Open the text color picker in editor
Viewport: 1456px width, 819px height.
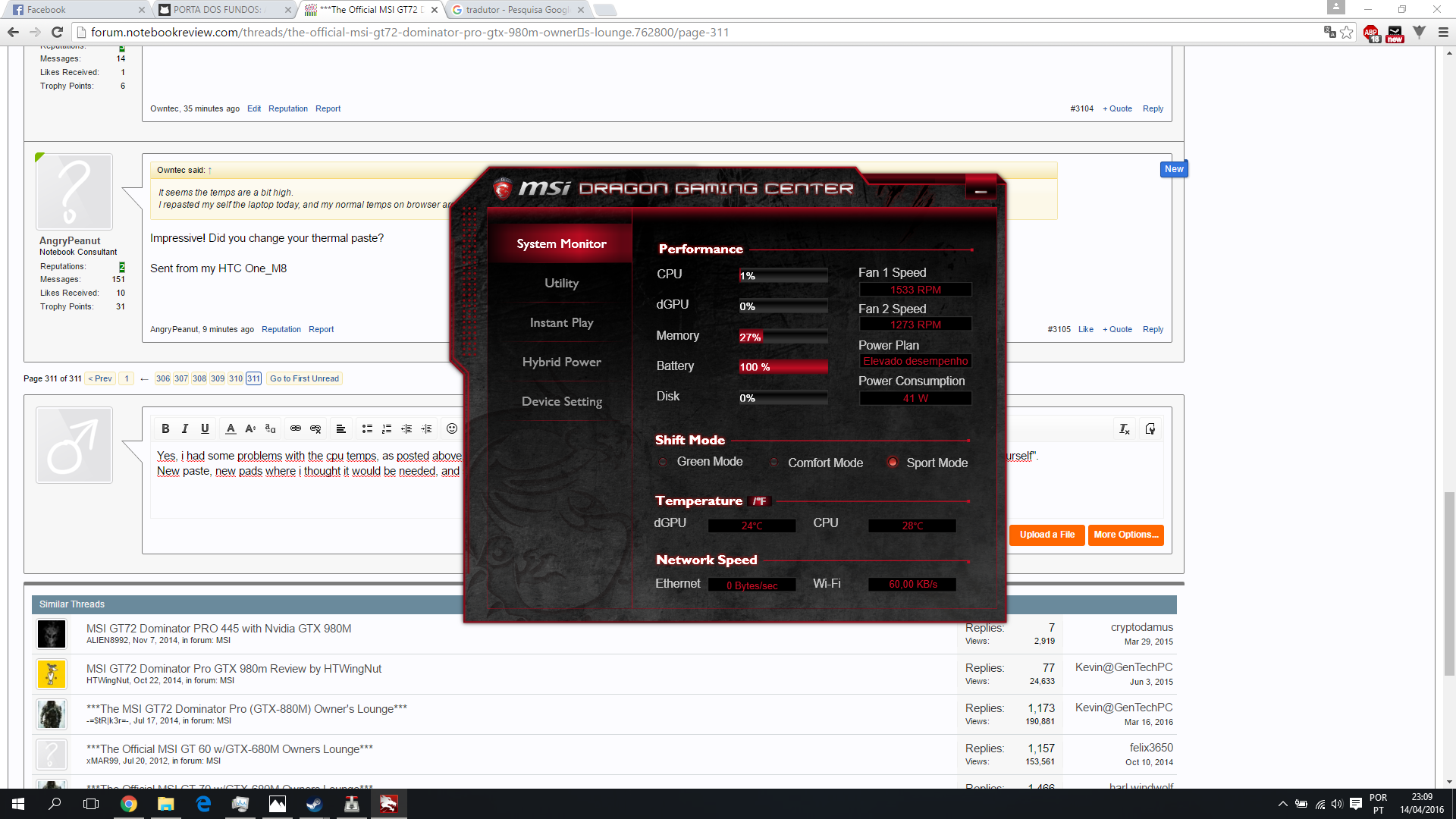(231, 429)
